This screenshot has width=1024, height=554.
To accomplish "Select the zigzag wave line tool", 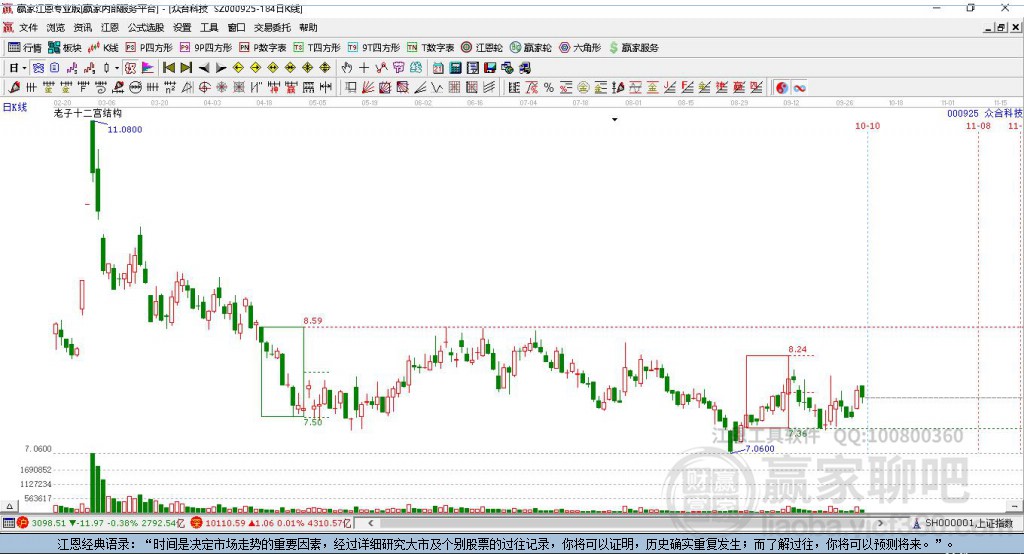I will (437, 88).
